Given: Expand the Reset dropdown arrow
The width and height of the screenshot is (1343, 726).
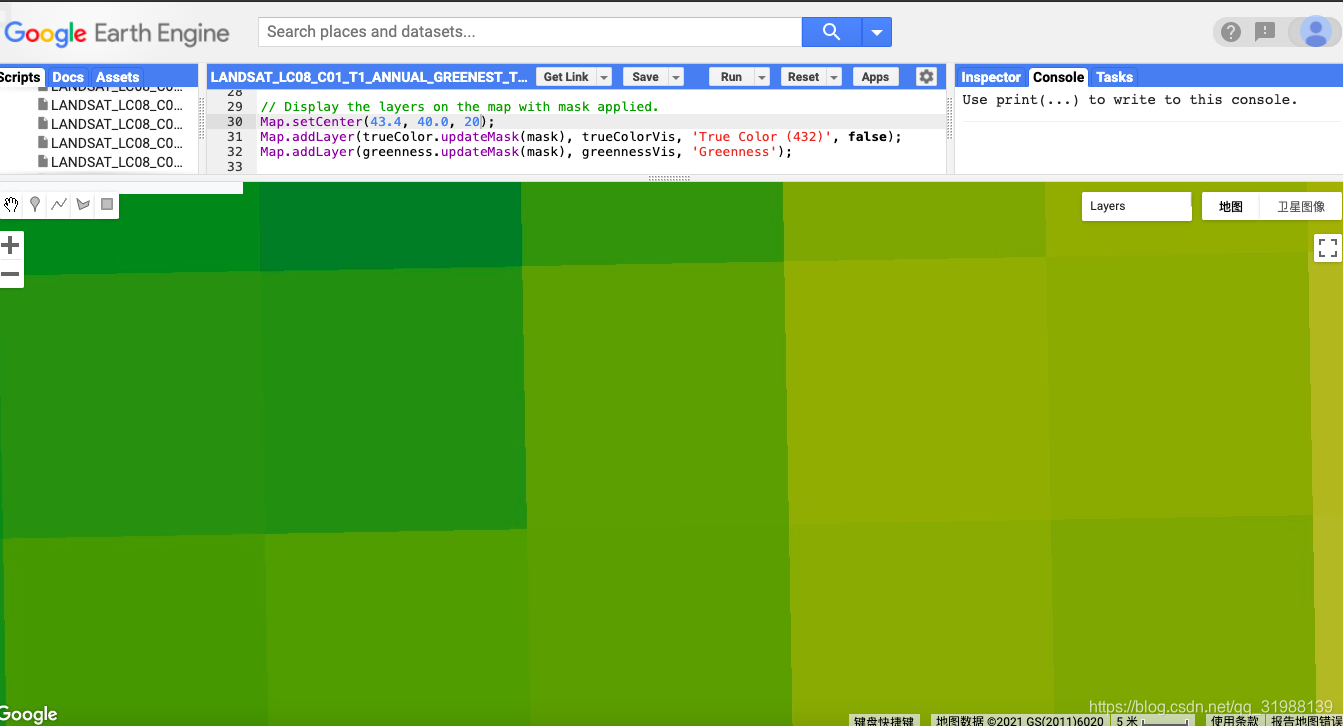Looking at the screenshot, I should pyautogui.click(x=834, y=77).
